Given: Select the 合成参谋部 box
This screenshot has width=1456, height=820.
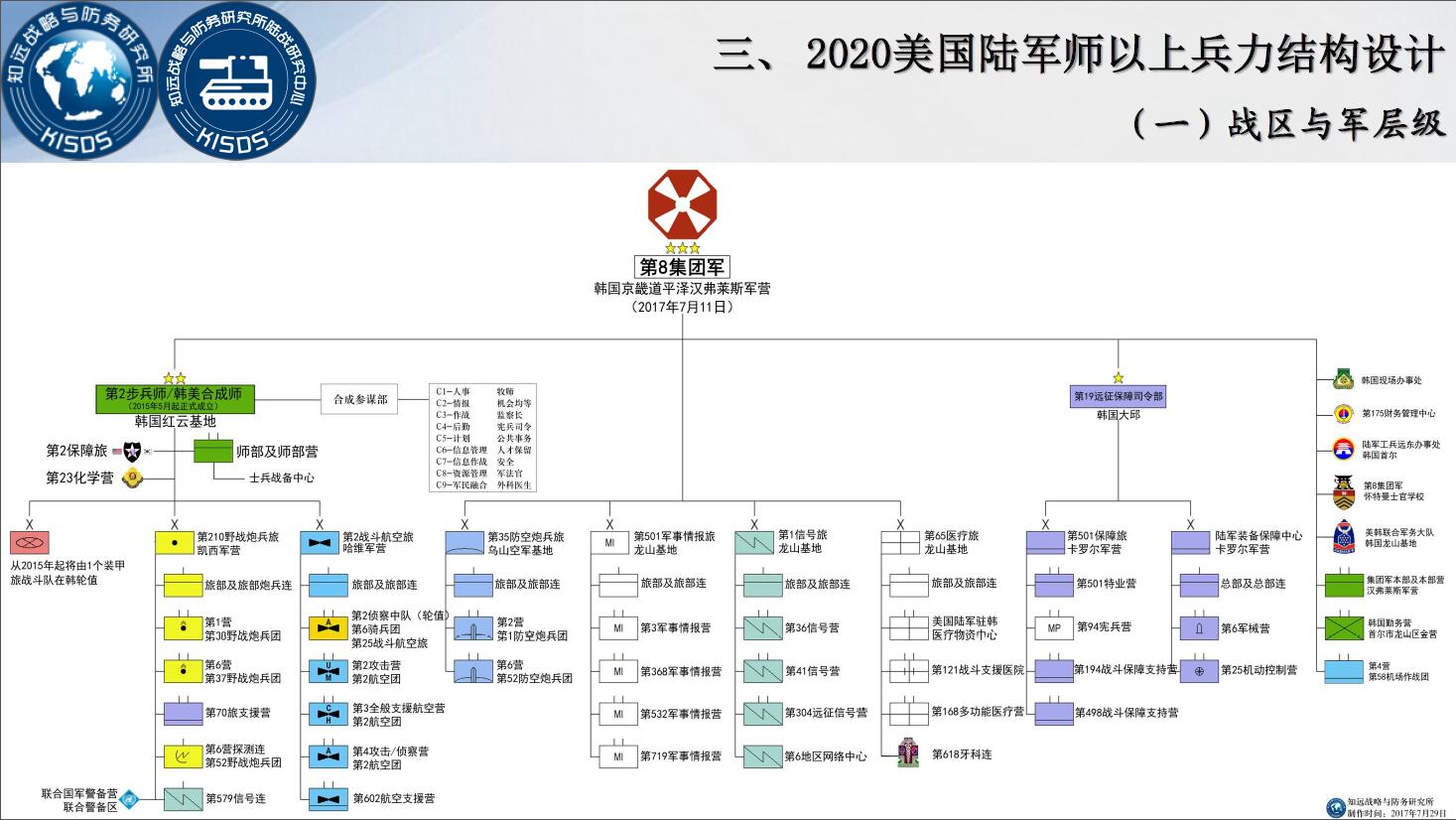Looking at the screenshot, I should 360,399.
